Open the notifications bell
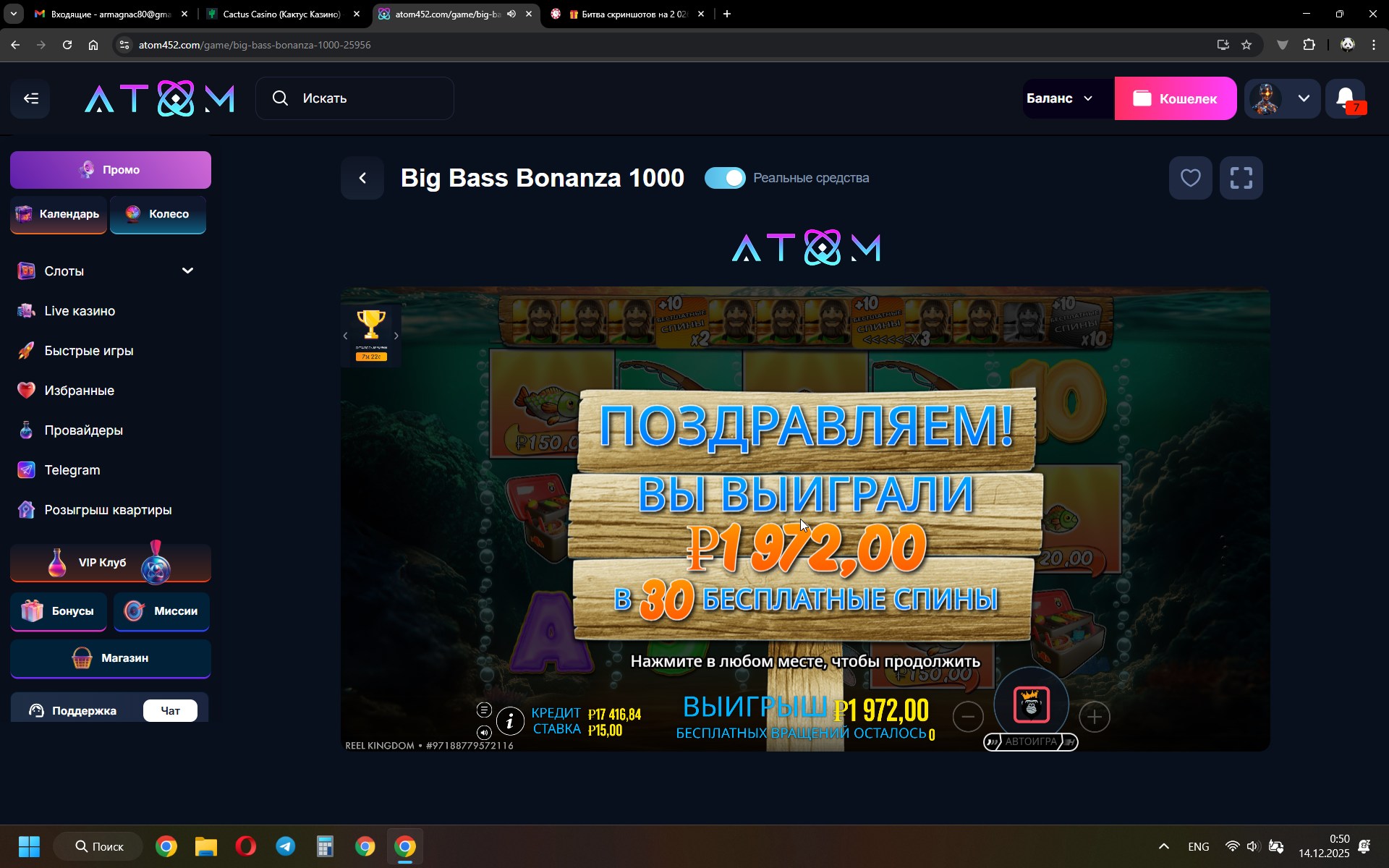The height and width of the screenshot is (868, 1389). (1346, 98)
